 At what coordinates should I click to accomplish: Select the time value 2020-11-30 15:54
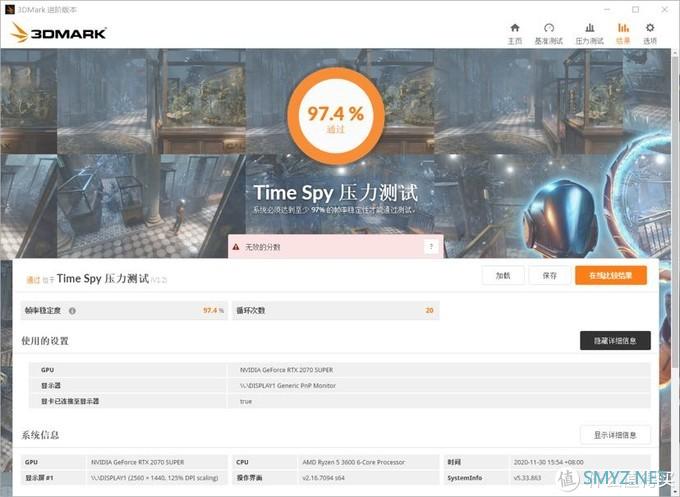pos(549,462)
